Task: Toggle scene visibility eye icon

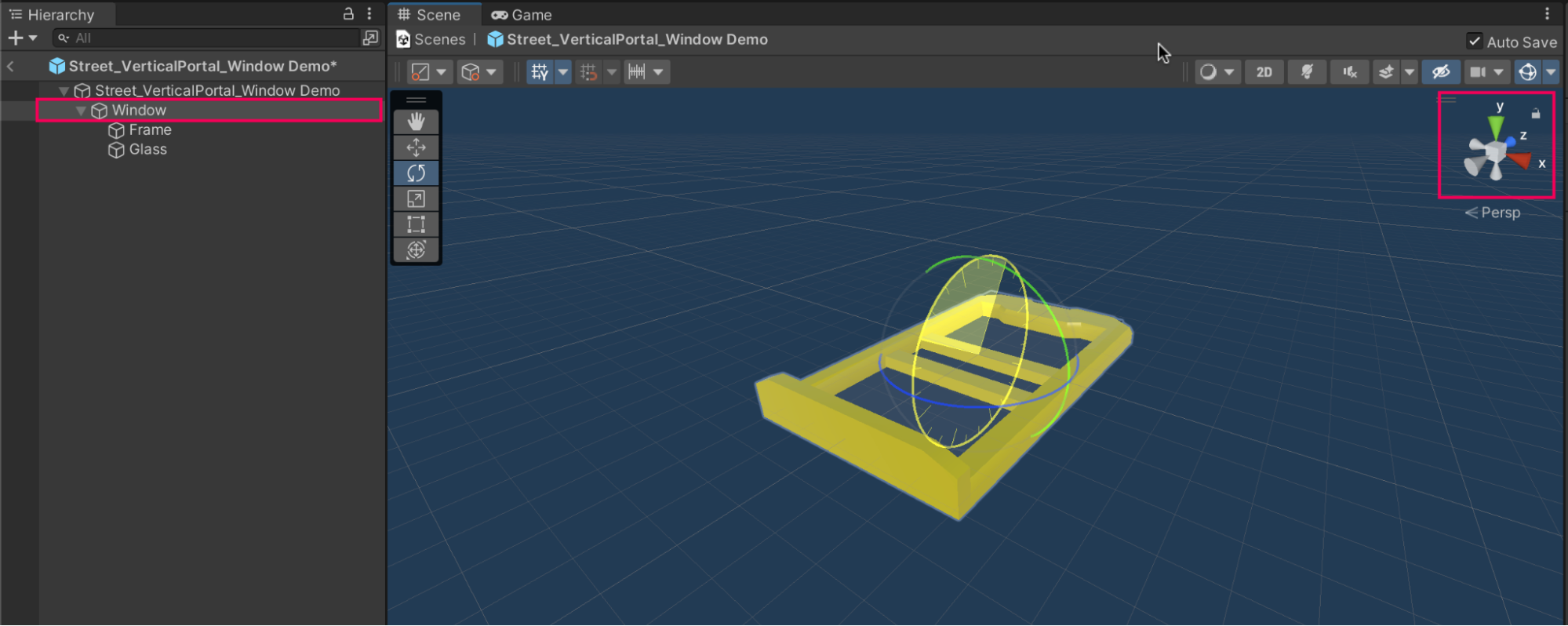Action: (1441, 72)
